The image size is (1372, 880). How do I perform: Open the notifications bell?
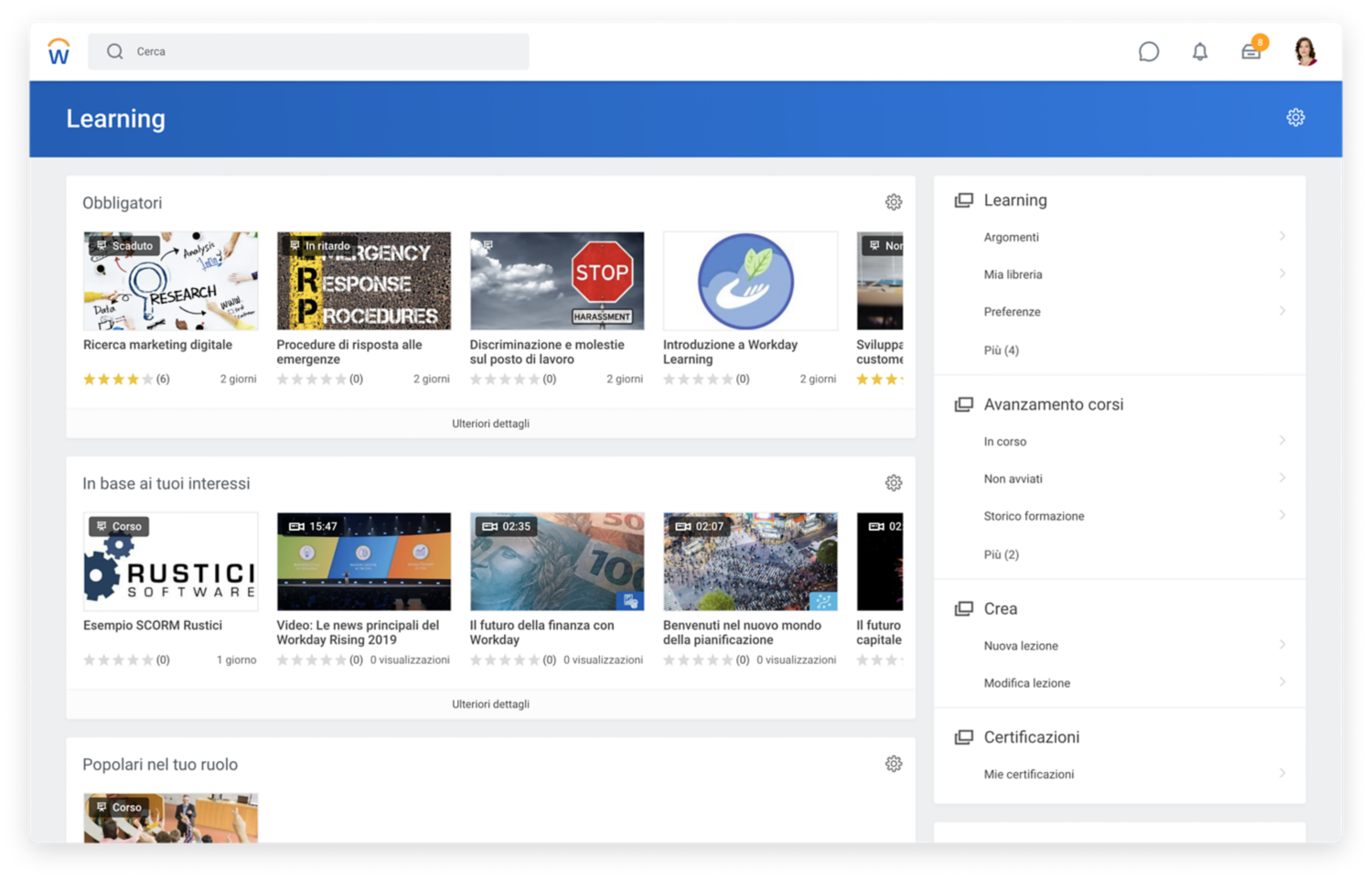point(1200,52)
